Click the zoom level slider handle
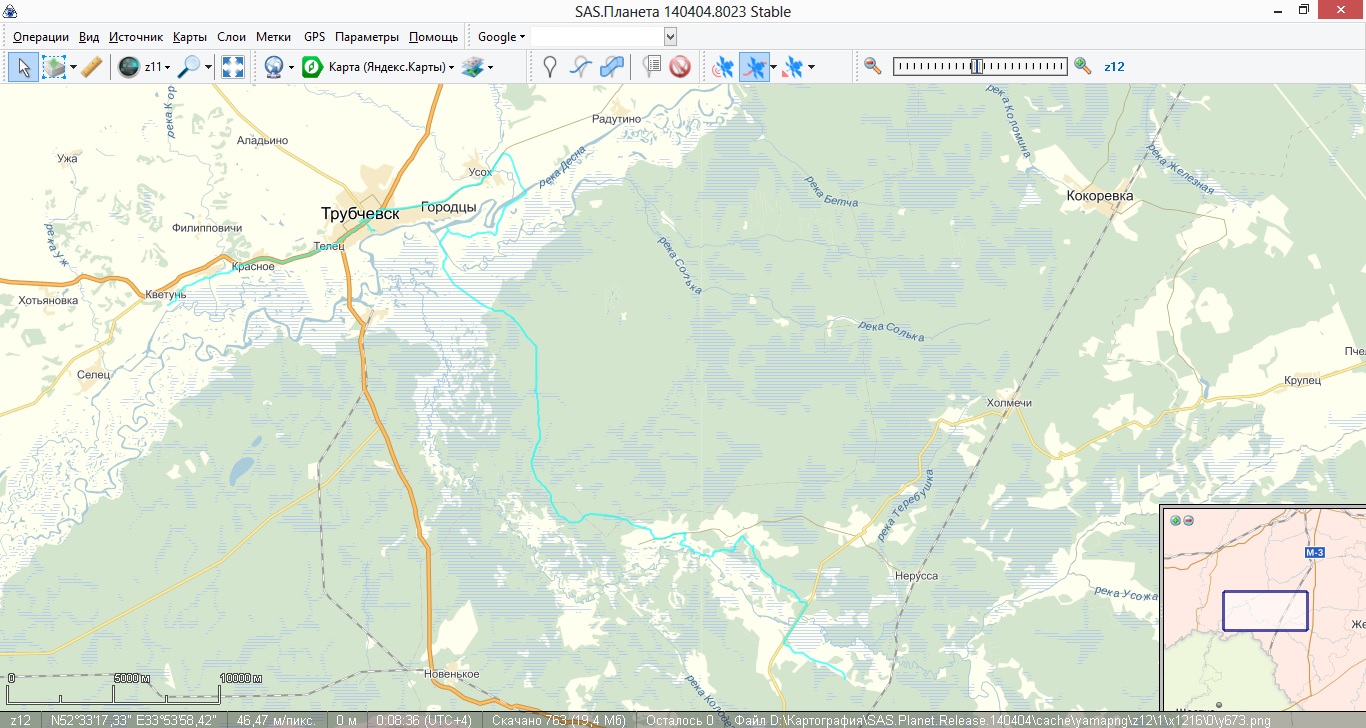The image size is (1366, 728). [x=977, y=66]
